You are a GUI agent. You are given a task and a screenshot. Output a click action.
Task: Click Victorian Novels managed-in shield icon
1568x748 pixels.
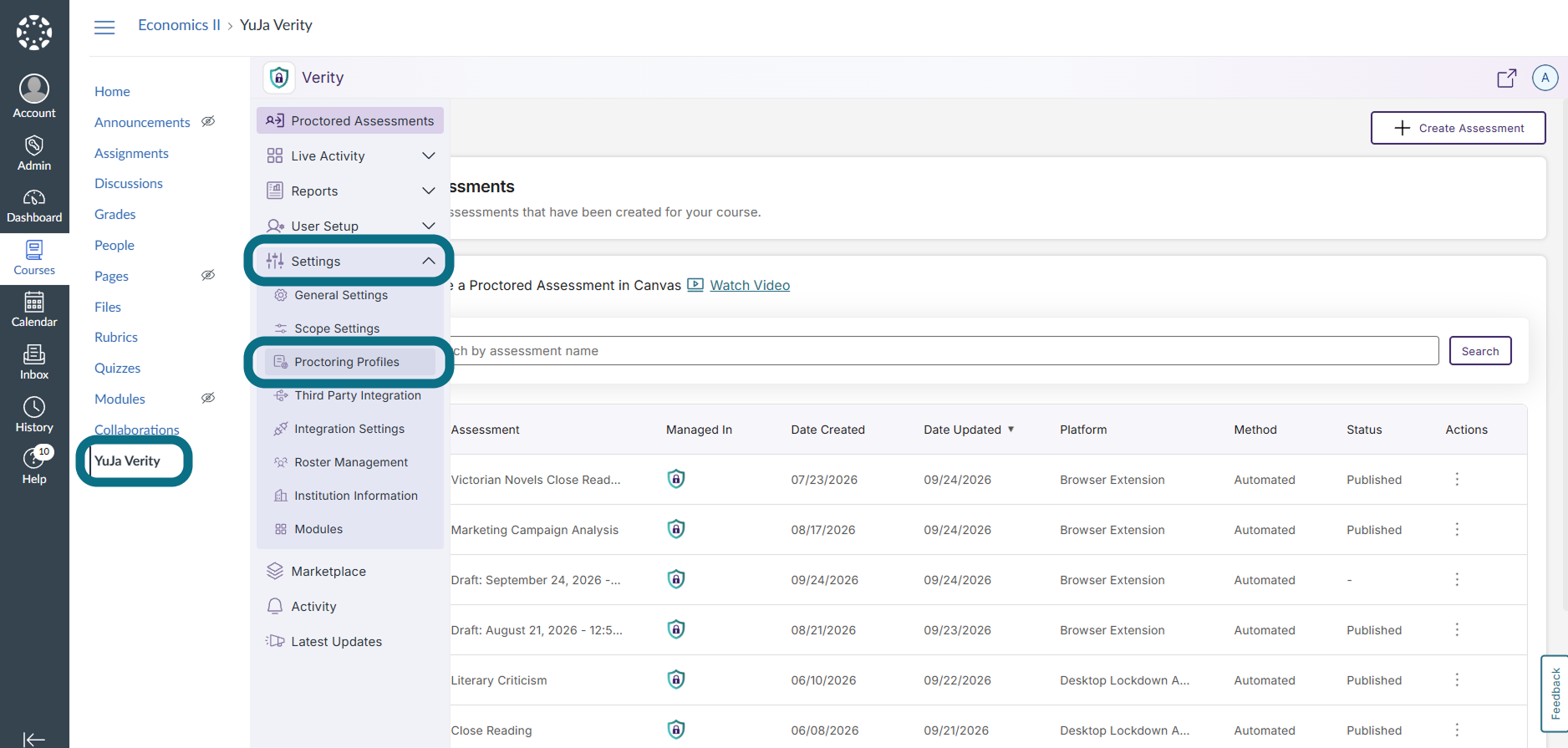pyautogui.click(x=676, y=479)
